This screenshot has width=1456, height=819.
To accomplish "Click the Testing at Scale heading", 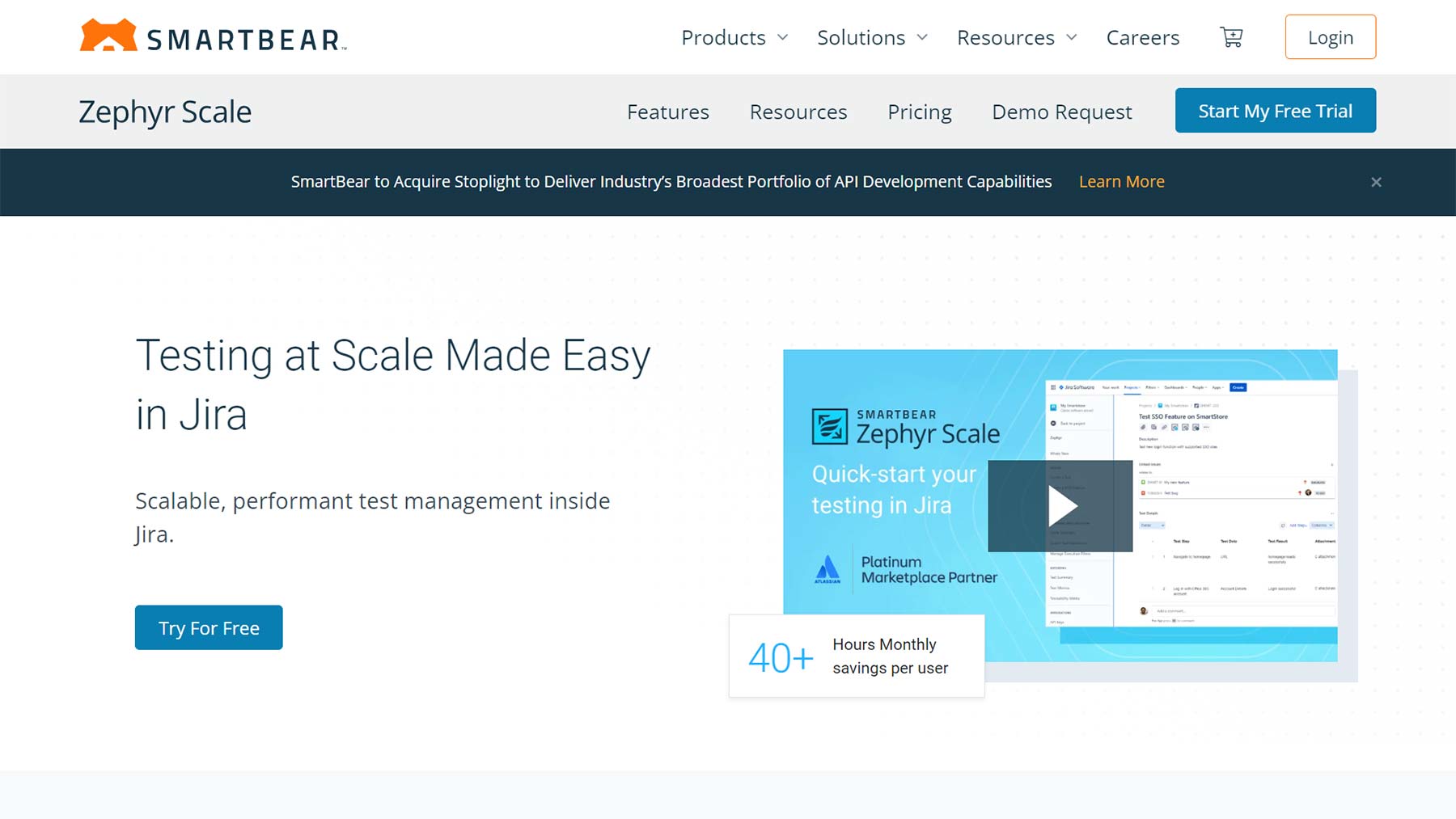I will (393, 385).
